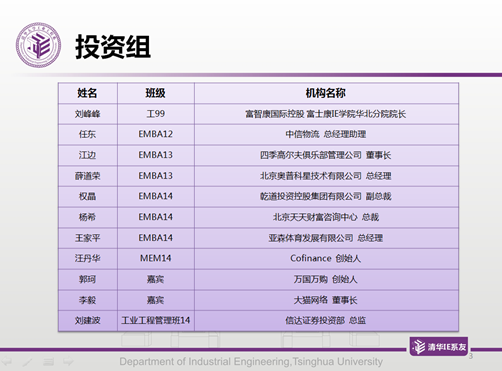Select the name cell 刘峰峰
The height and width of the screenshot is (371, 502).
click(88, 114)
